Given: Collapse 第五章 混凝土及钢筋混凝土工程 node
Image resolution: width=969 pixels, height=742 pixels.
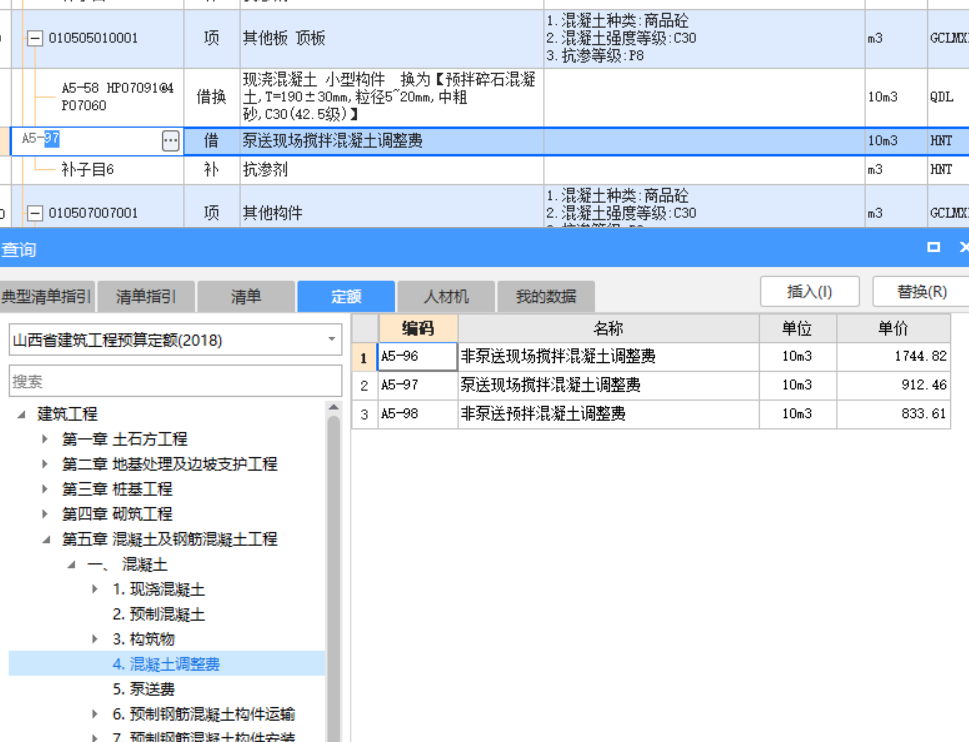Looking at the screenshot, I should (46, 539).
